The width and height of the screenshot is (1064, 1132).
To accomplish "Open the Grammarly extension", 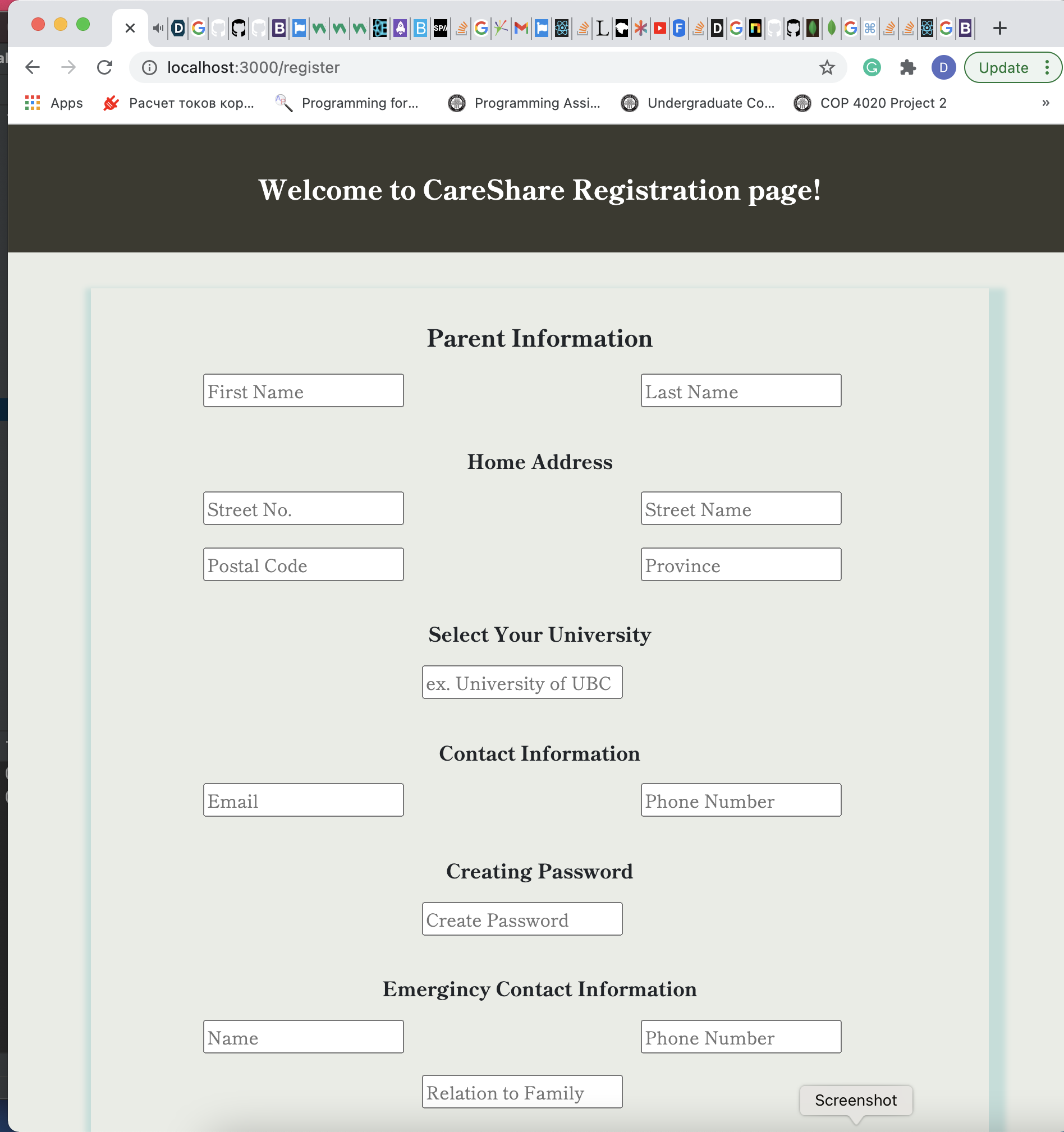I will click(872, 67).
